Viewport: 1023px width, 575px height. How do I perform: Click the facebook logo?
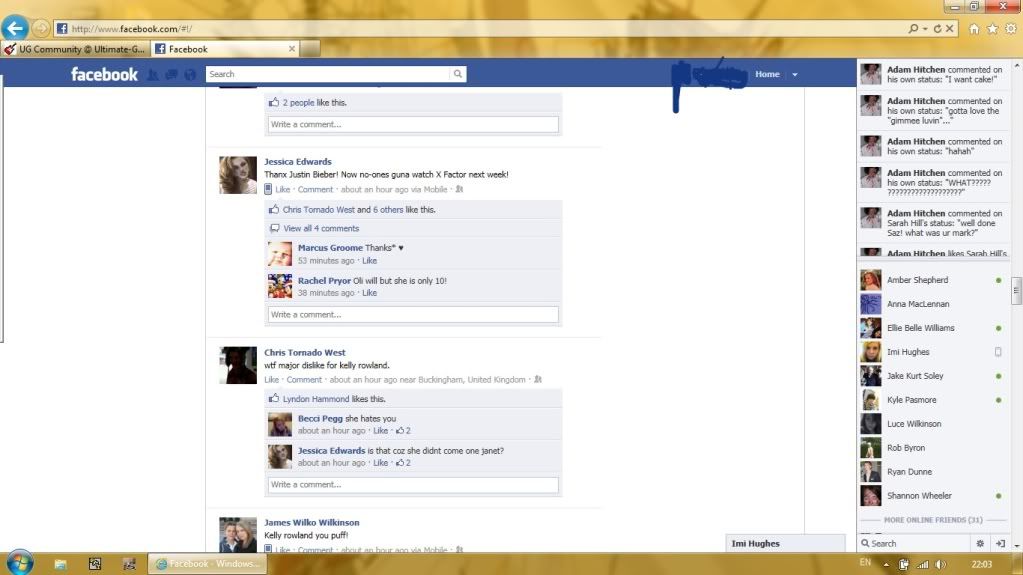(x=104, y=74)
